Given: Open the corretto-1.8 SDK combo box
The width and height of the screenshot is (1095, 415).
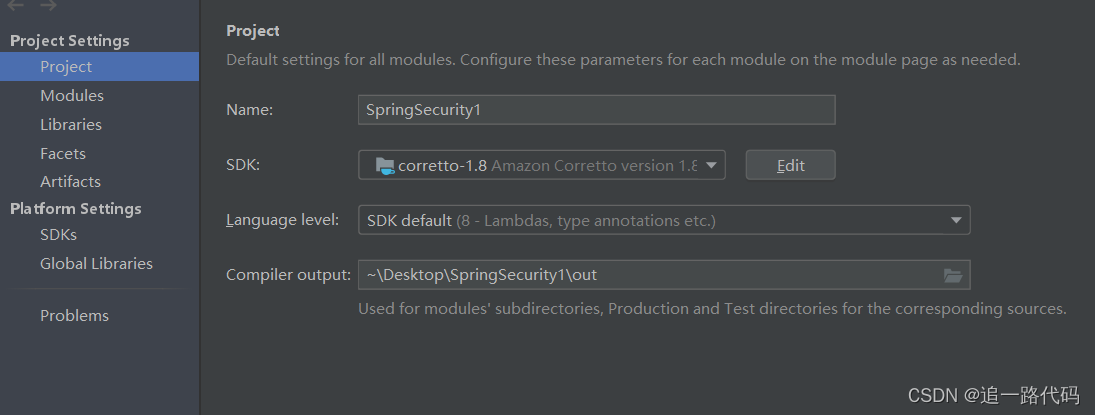Looking at the screenshot, I should click(x=540, y=165).
